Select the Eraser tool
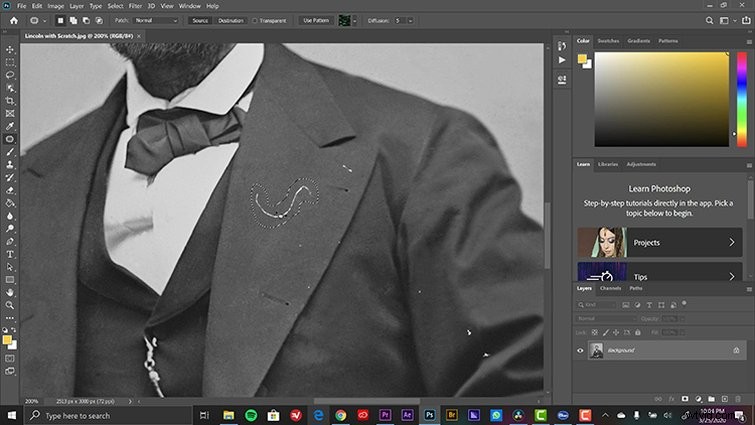The image size is (755, 425). 10,190
